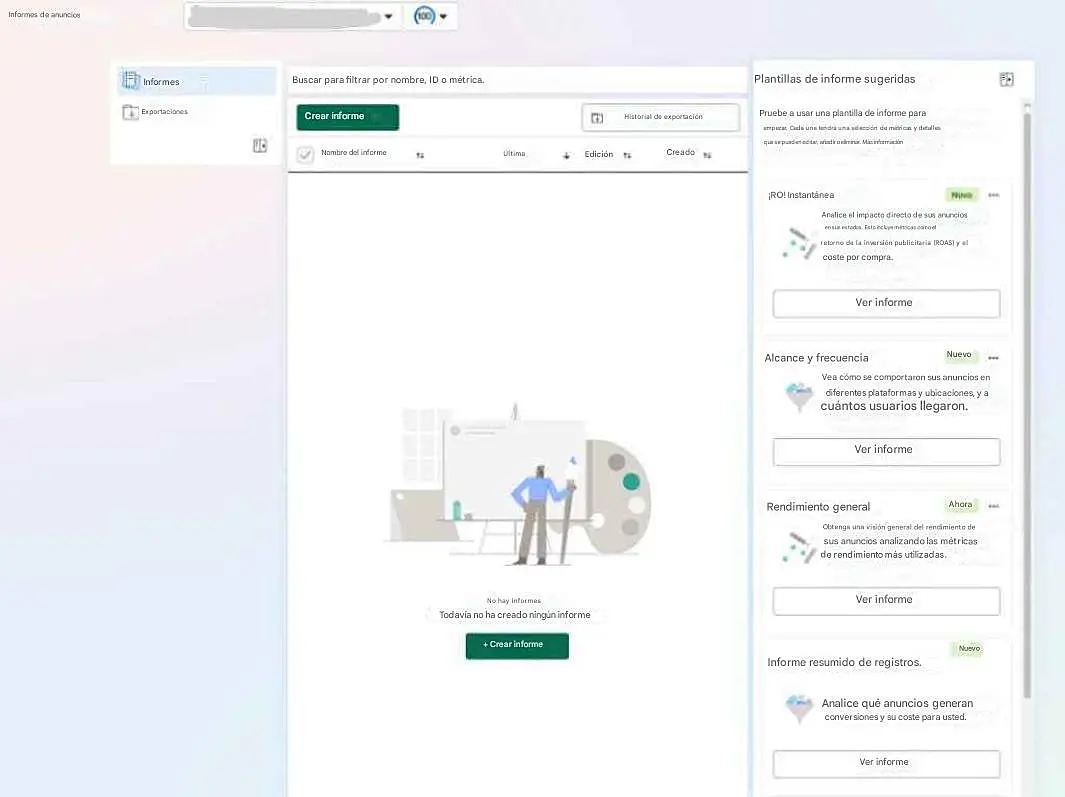Click the Más información link in templates intro
1065x797 pixels.
883,142
